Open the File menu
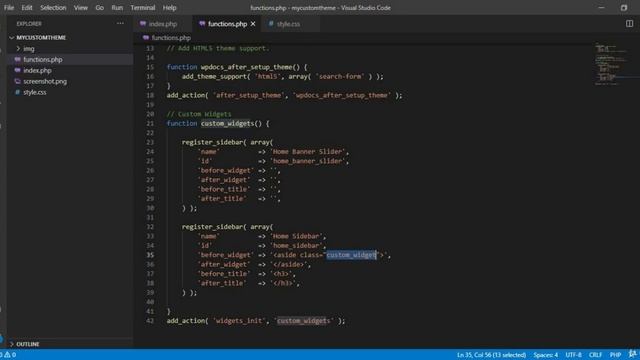The height and width of the screenshot is (360, 640). pyautogui.click(x=9, y=8)
